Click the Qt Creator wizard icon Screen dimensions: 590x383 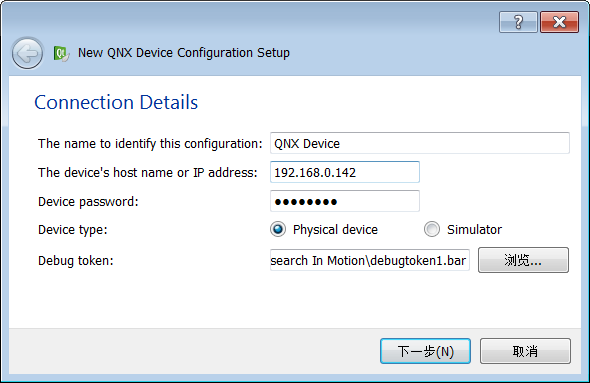61,53
